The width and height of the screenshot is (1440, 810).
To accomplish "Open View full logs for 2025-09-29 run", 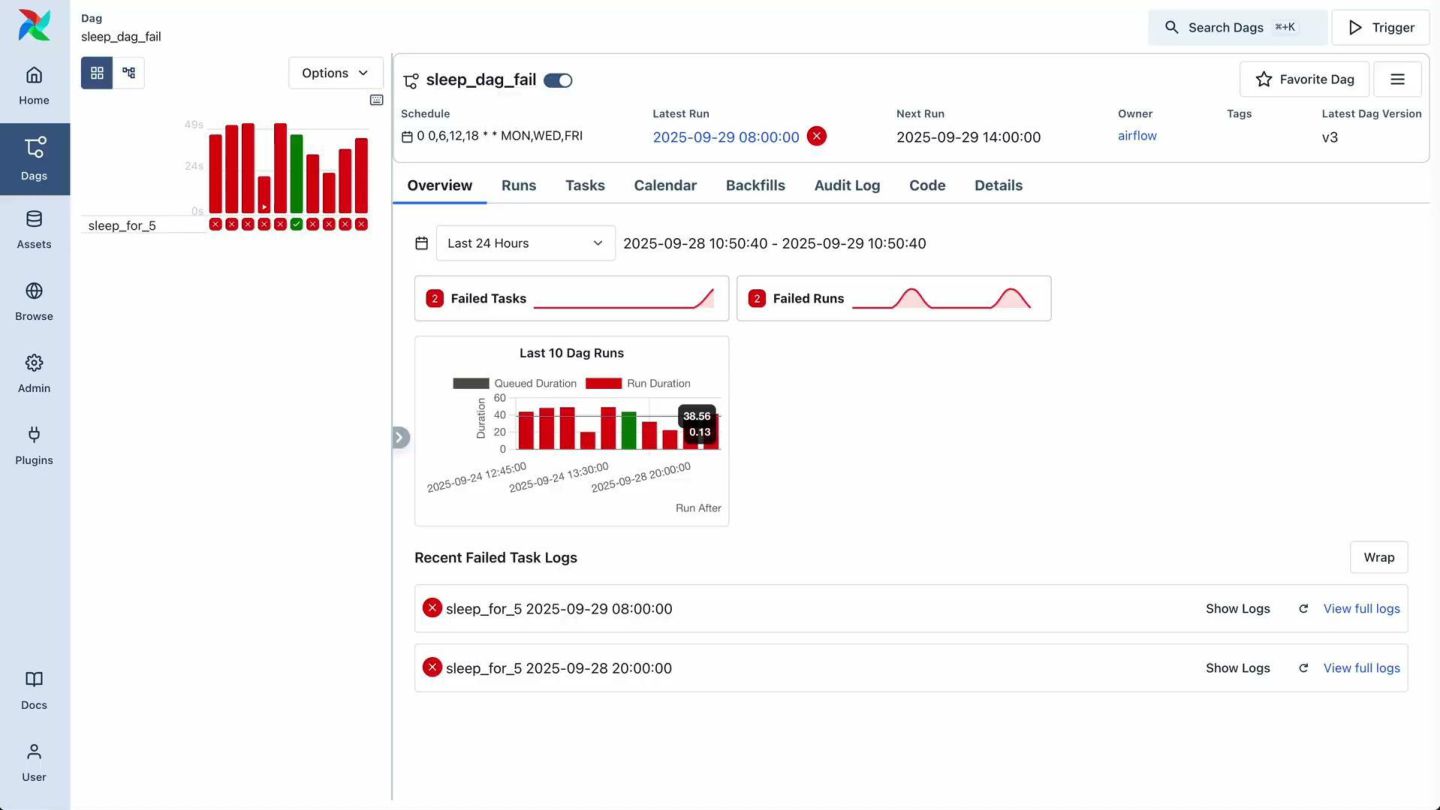I will click(1362, 608).
